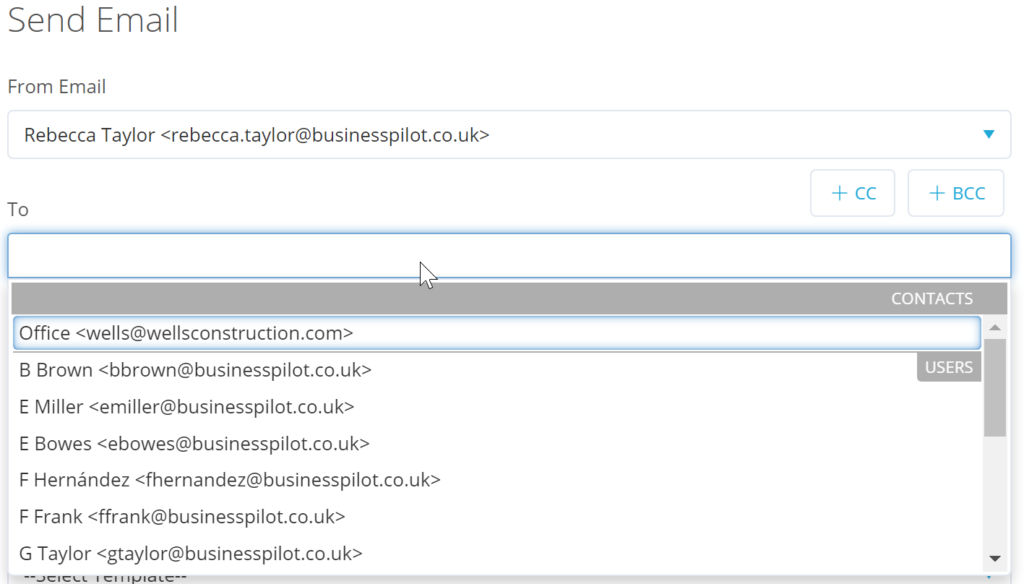
Task: Click the From Email dropdown arrow
Action: tap(988, 134)
